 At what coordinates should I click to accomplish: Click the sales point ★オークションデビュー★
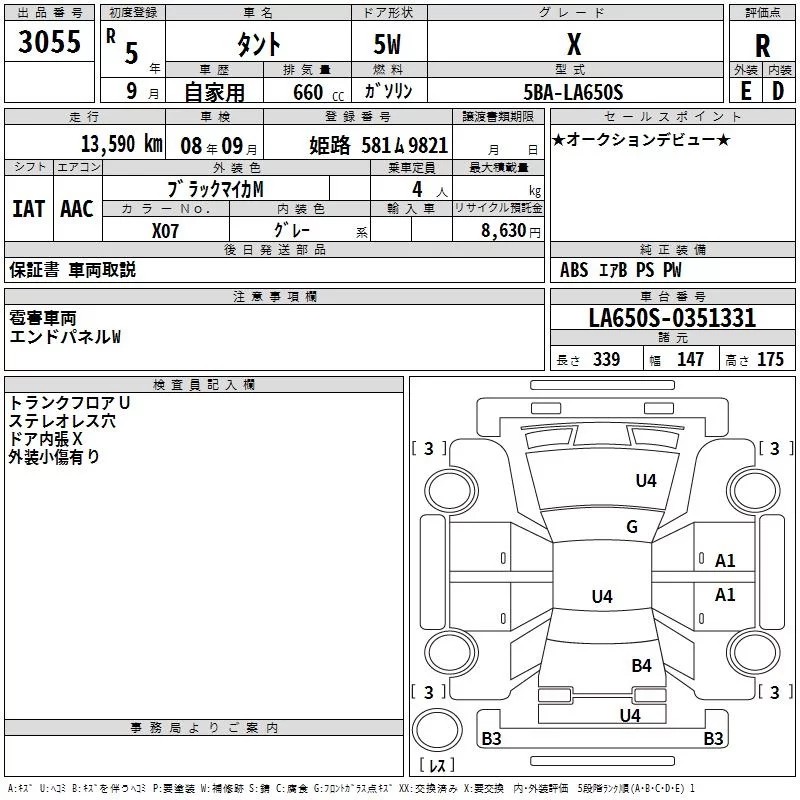(641, 139)
